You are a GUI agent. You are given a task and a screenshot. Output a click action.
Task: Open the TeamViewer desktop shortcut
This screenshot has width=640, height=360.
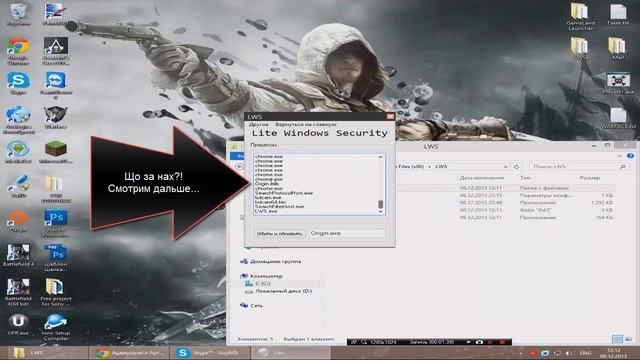pos(56,85)
